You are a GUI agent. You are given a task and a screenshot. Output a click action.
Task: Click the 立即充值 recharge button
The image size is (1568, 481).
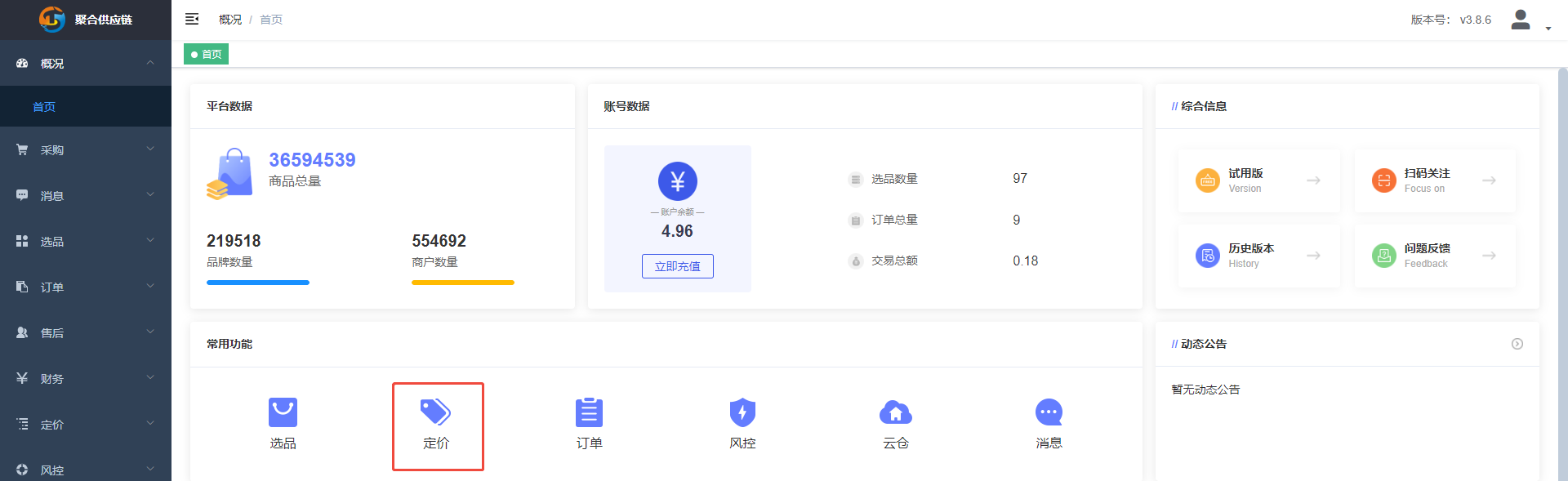point(677,266)
